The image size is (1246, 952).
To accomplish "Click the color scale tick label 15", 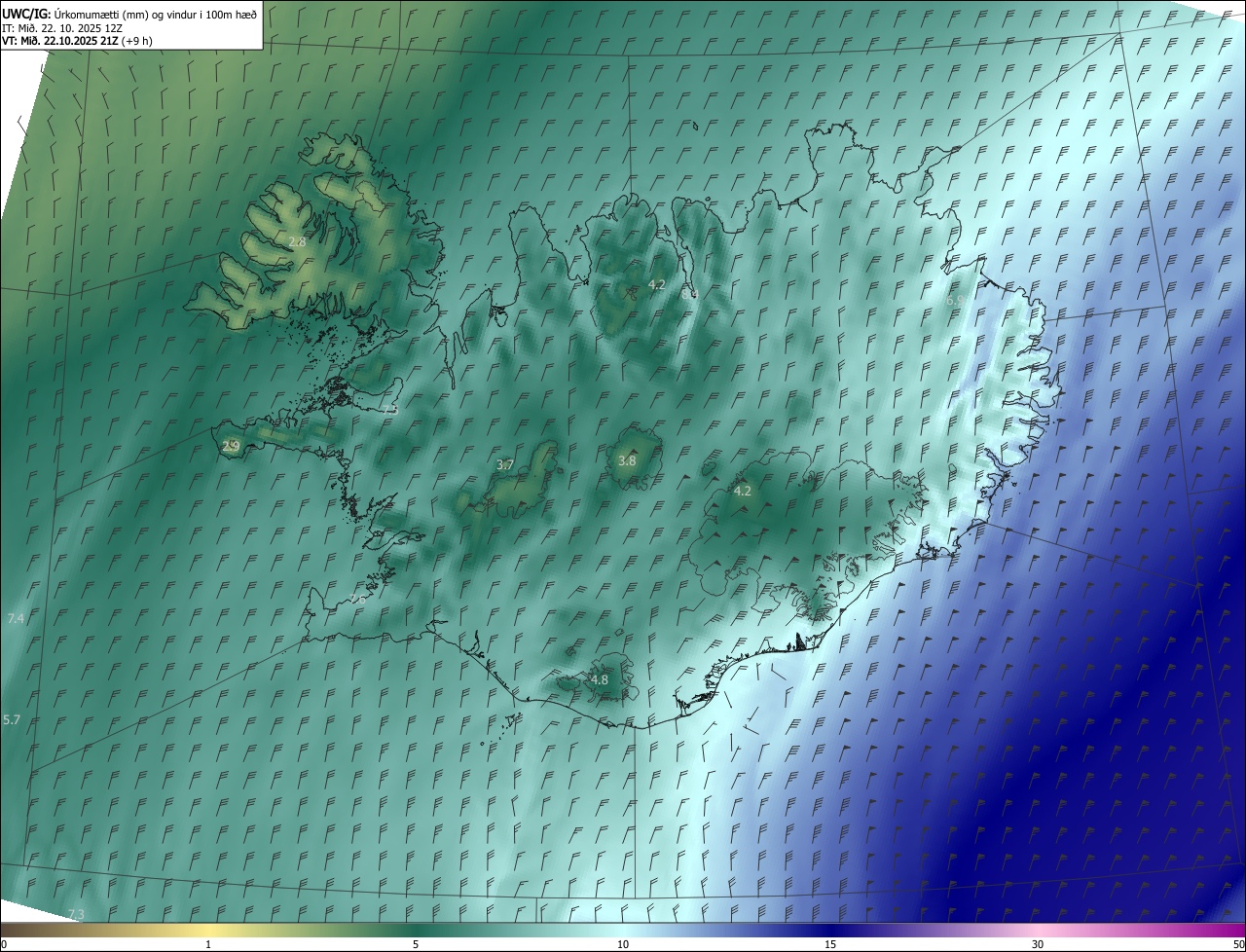I will 830,944.
